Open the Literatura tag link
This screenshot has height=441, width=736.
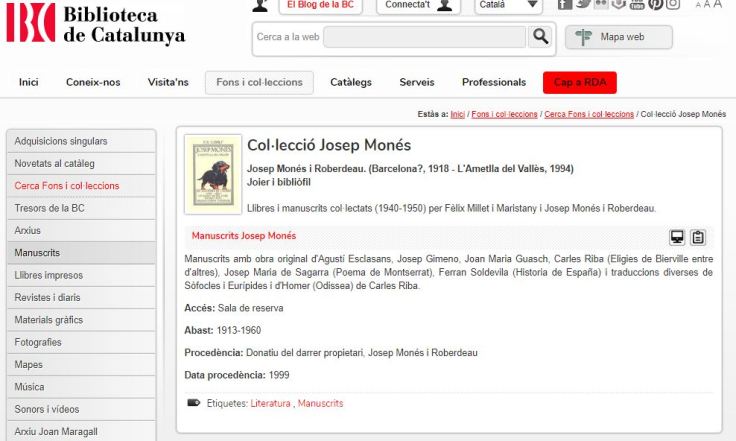(271, 403)
